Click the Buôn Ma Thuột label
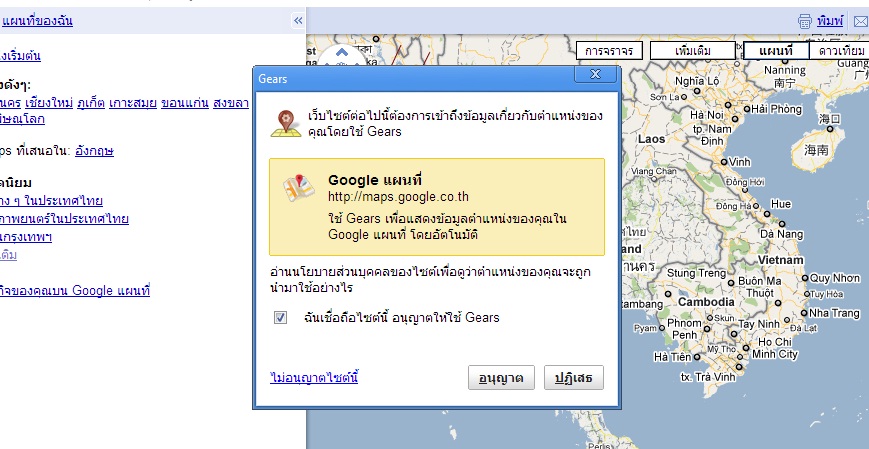 [759, 287]
